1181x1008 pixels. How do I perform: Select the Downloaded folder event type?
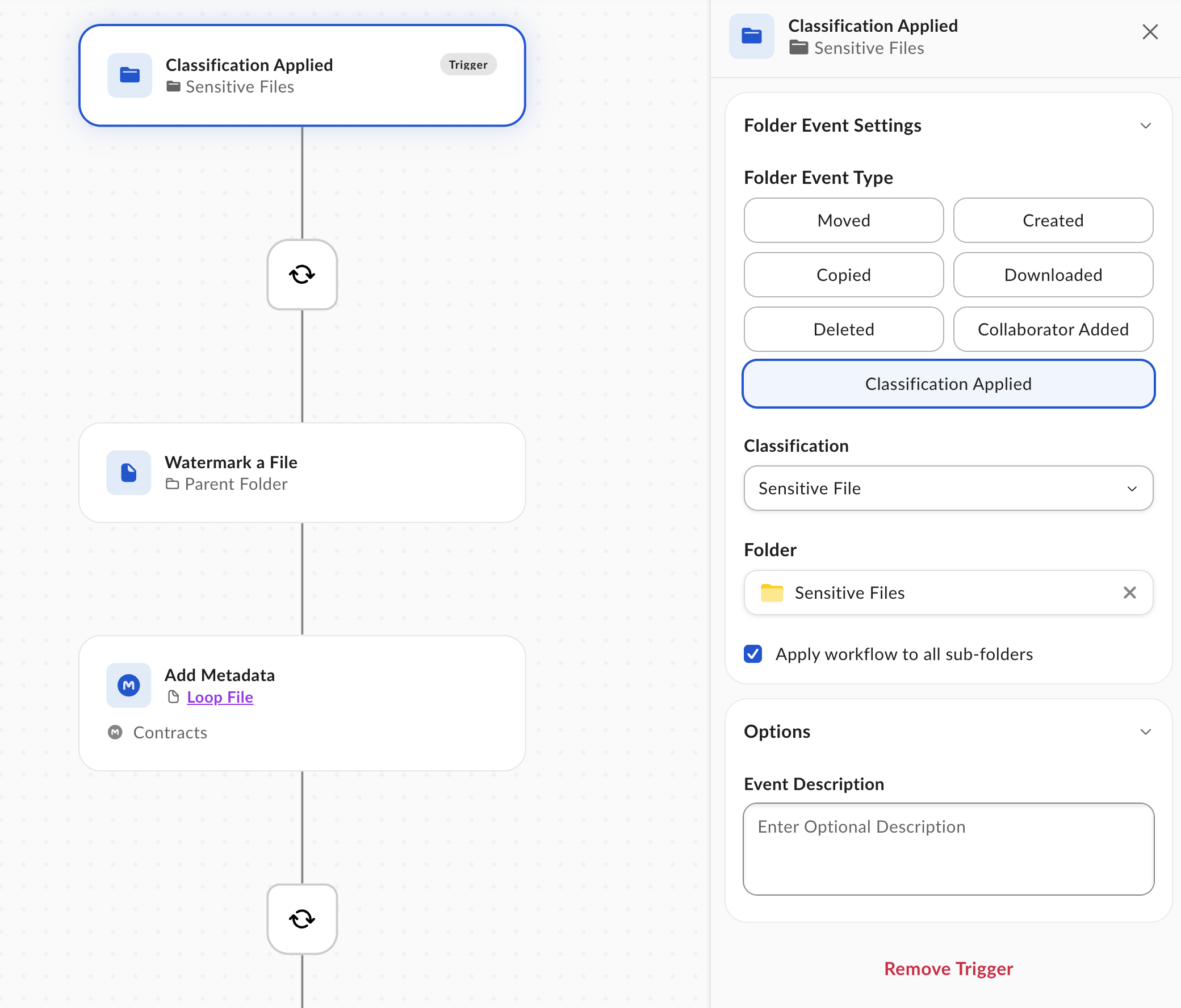pos(1053,275)
